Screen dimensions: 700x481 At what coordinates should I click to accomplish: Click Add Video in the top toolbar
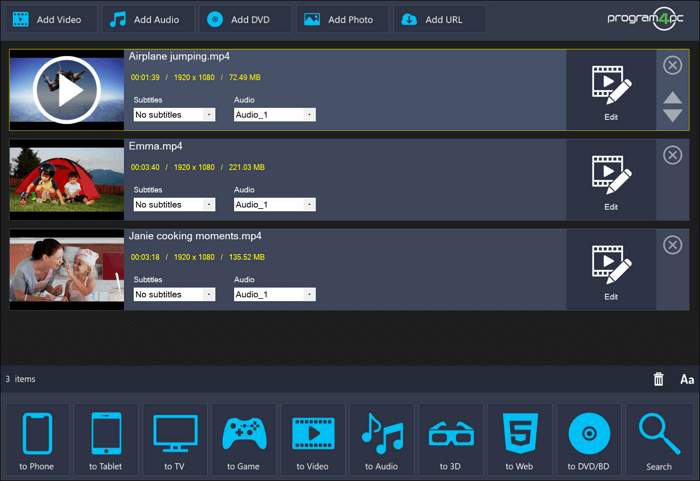51,19
